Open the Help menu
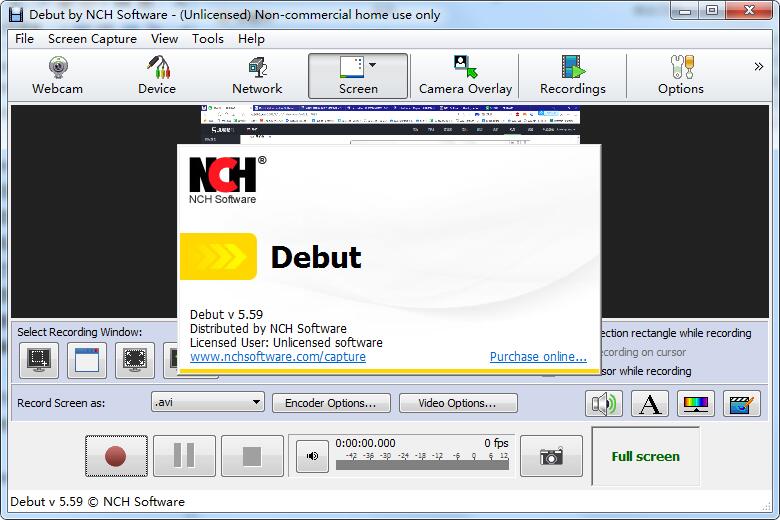 pyautogui.click(x=251, y=39)
